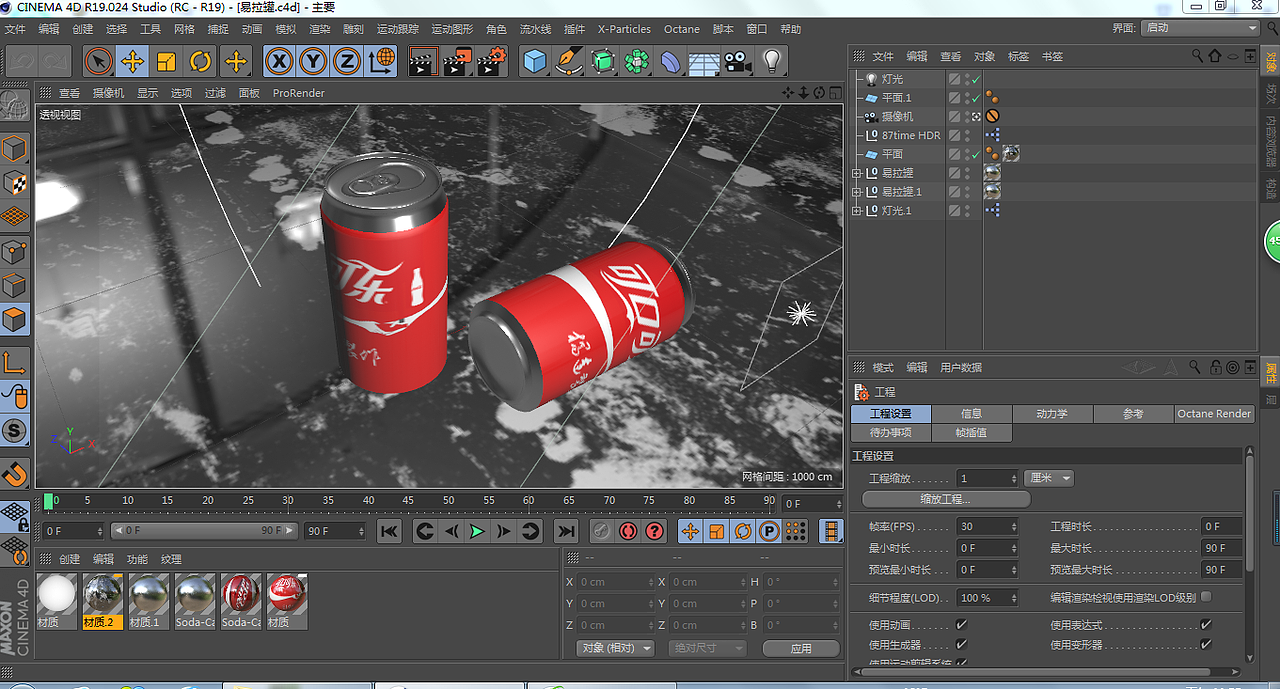Activate the Scale tool in the top toolbar
1280x689 pixels.
(166, 62)
